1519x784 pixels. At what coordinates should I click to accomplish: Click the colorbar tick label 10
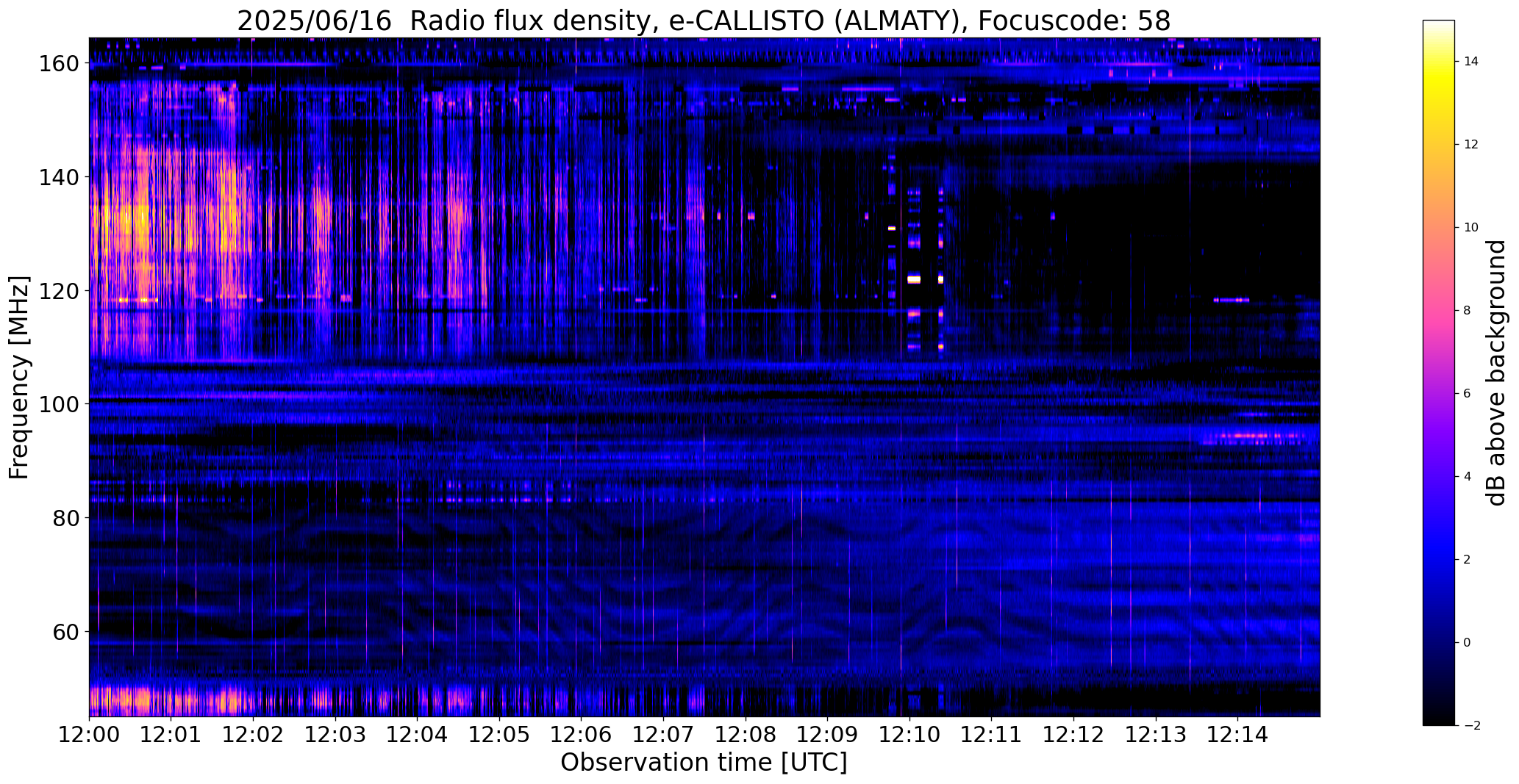click(1471, 228)
